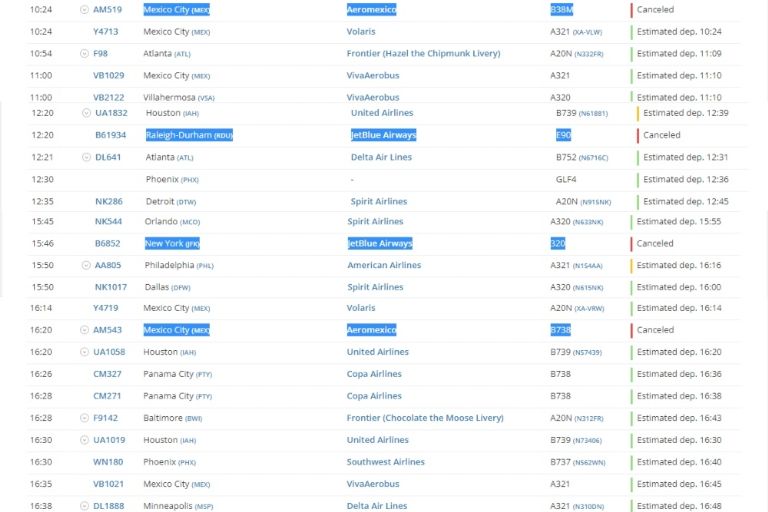Expand the F9142 Baltimore row chevron
The width and height of the screenshot is (768, 512).
(x=84, y=418)
